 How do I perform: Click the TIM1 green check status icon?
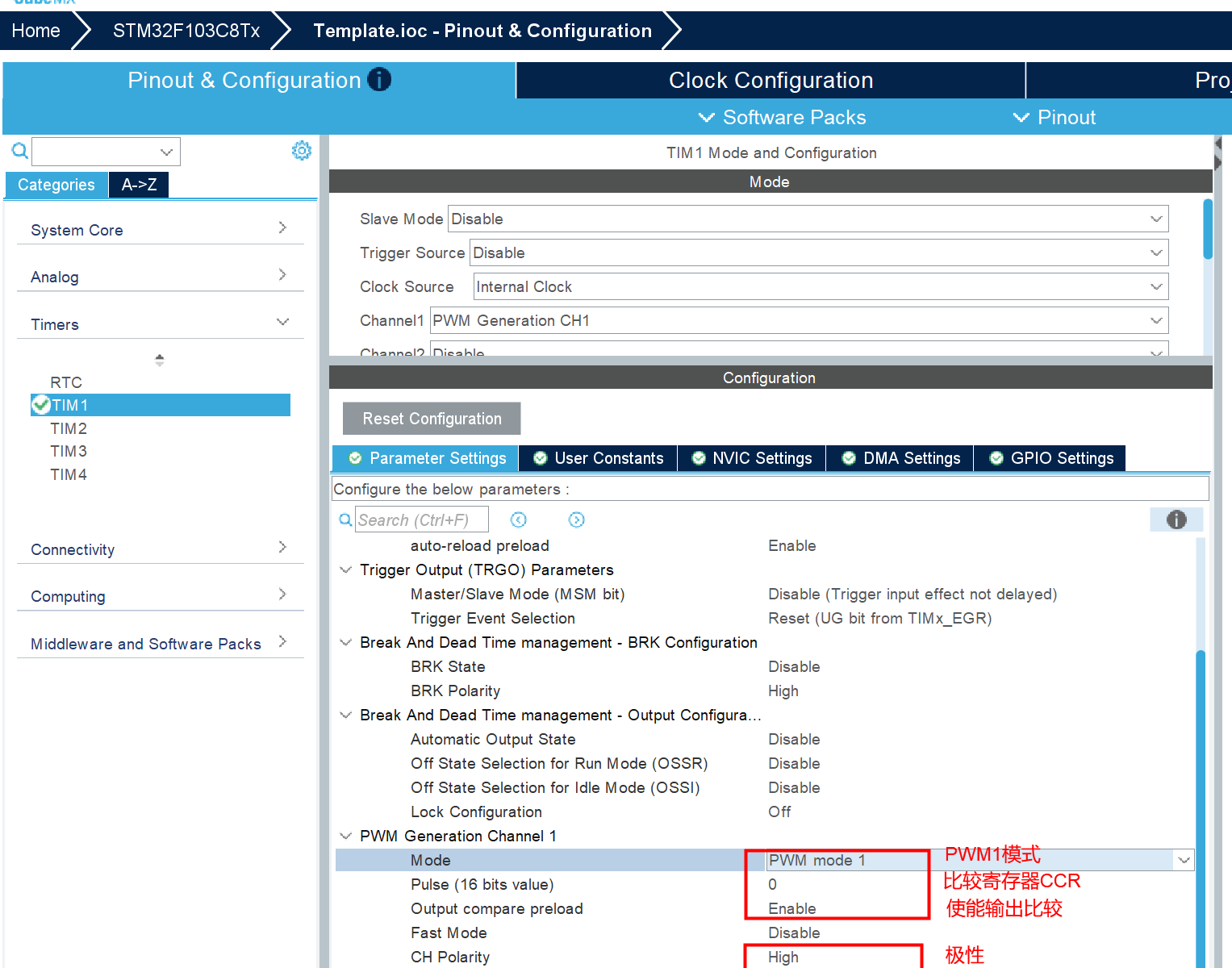tap(41, 405)
